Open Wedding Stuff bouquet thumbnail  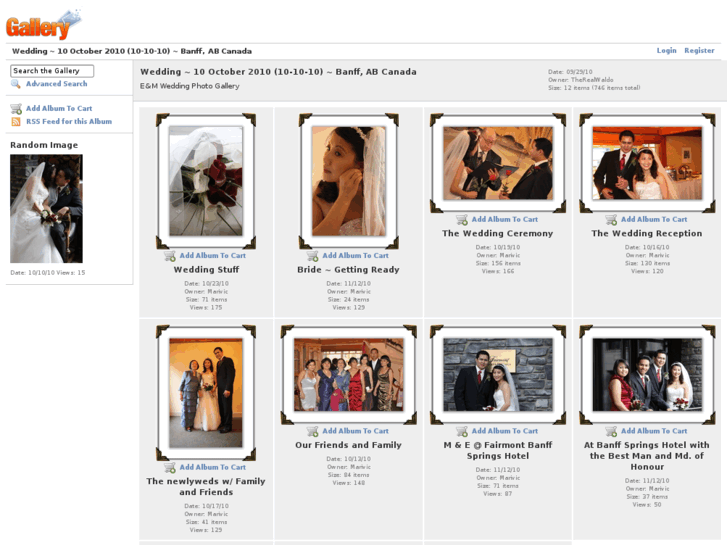(x=206, y=181)
